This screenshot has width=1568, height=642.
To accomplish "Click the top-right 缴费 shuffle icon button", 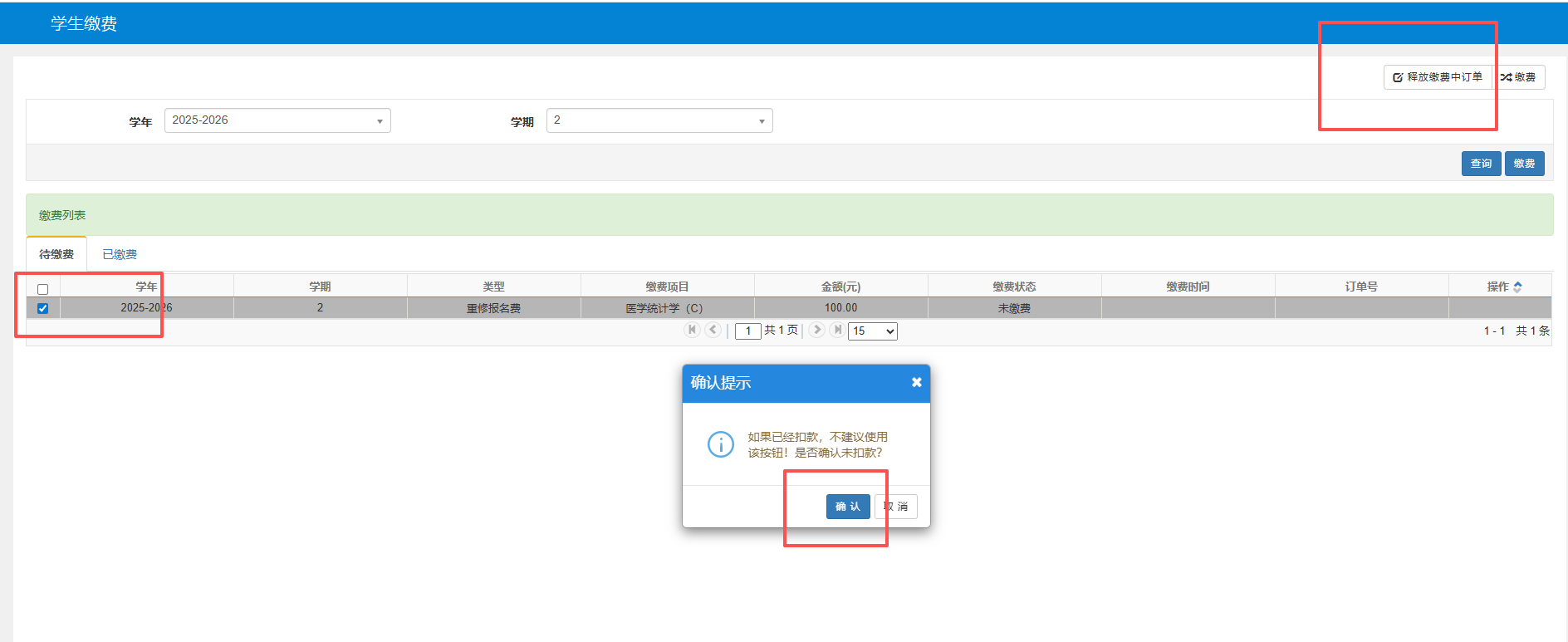I will point(1519,77).
